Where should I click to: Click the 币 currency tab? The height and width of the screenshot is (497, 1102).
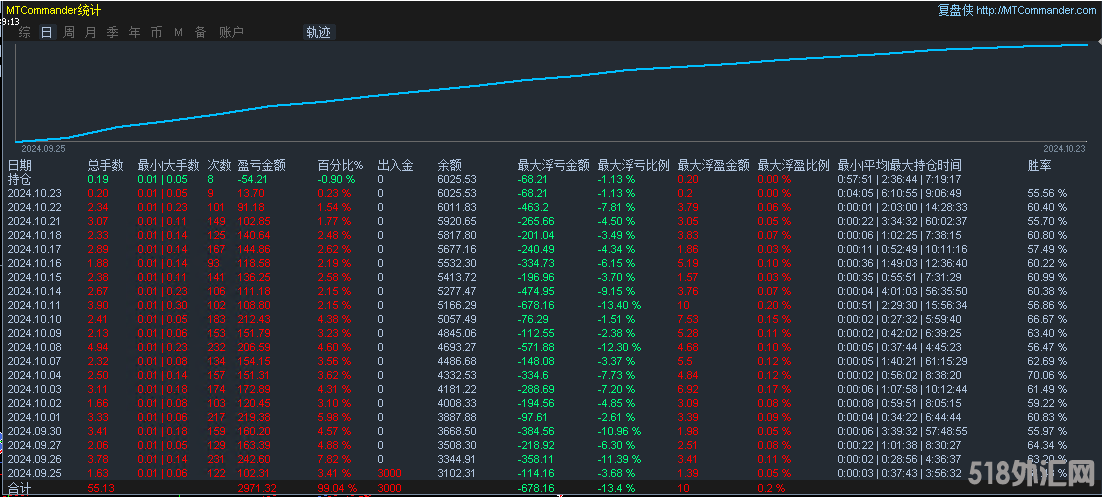click(x=157, y=32)
